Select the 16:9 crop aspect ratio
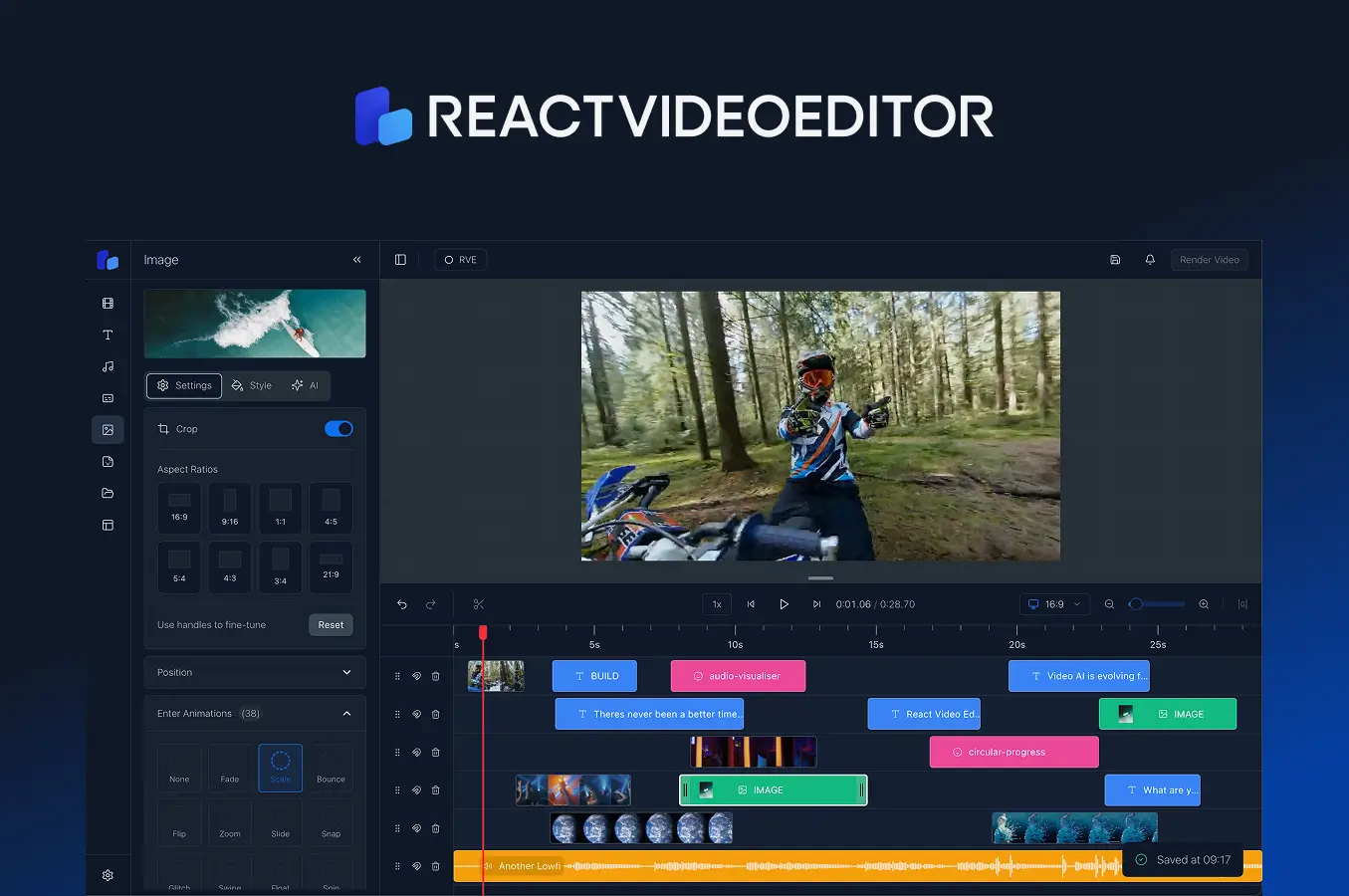Image resolution: width=1349 pixels, height=896 pixels. pyautogui.click(x=179, y=508)
